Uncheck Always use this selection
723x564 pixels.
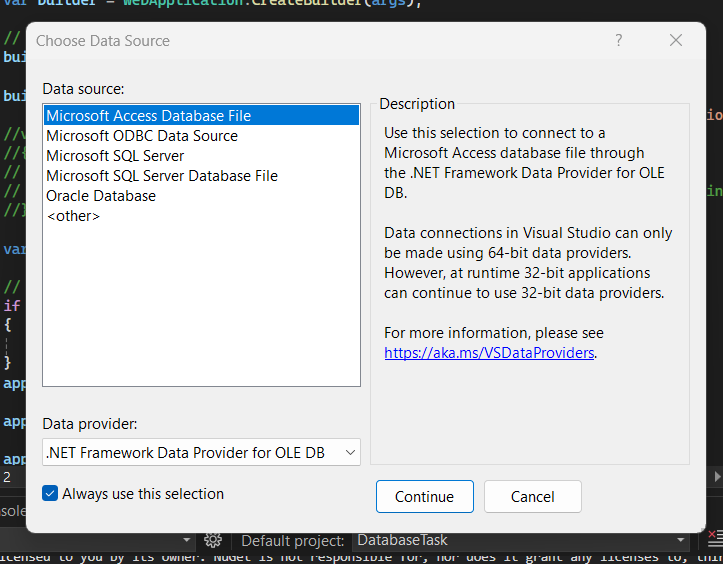tap(51, 494)
